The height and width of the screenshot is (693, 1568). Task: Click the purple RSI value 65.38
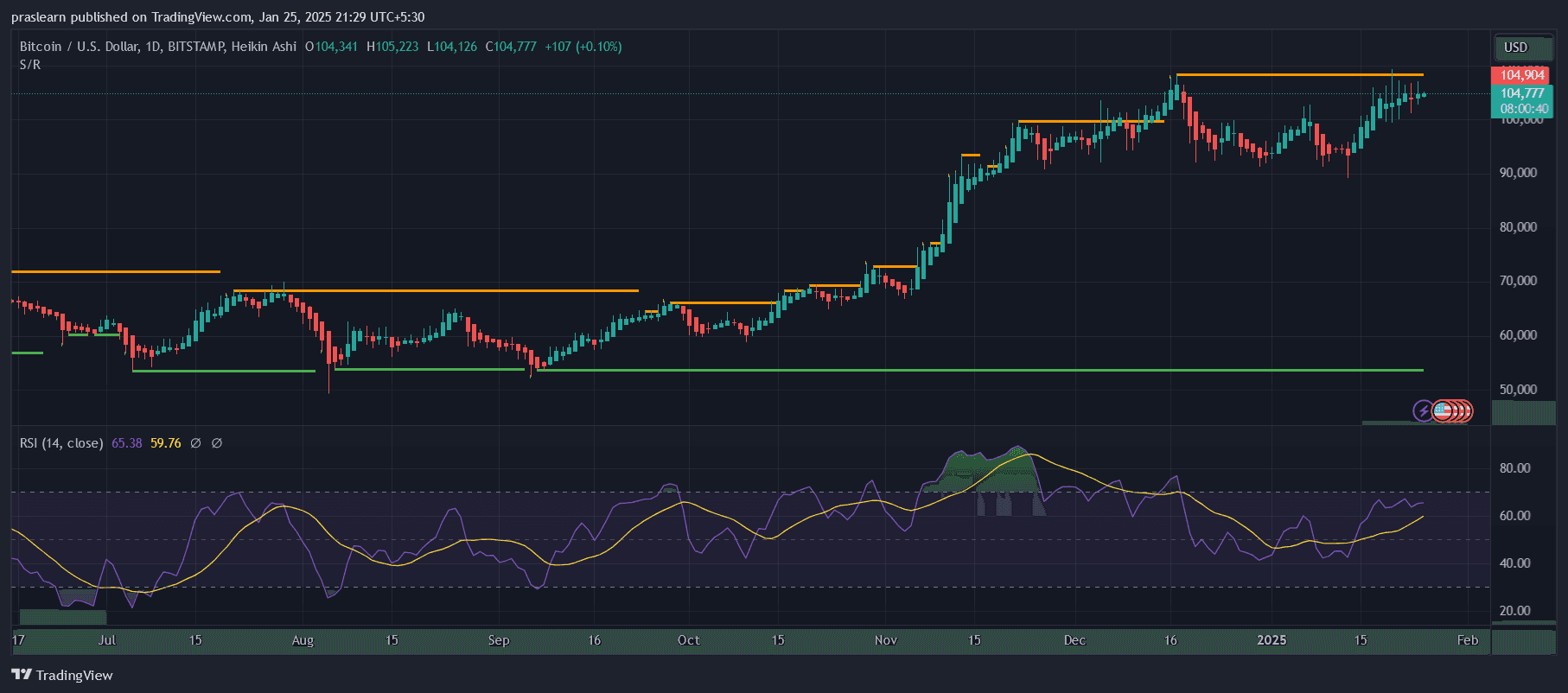pos(126,443)
